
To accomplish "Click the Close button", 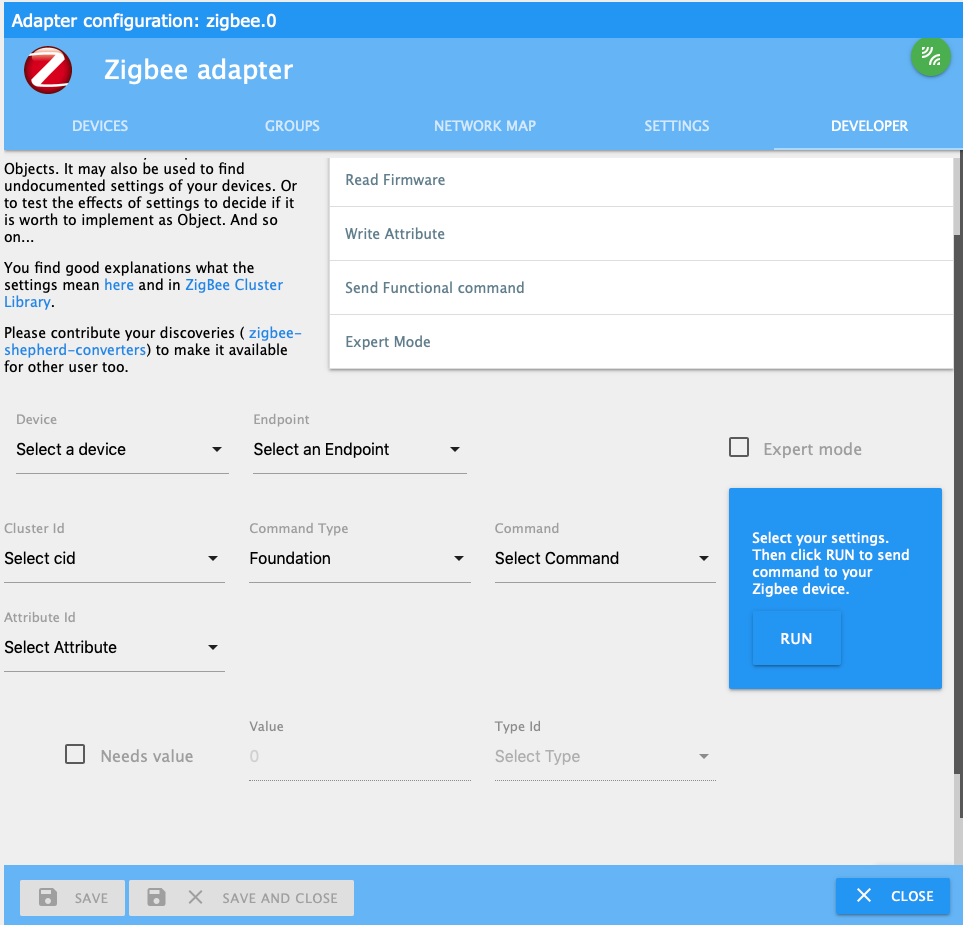I will (x=893, y=896).
